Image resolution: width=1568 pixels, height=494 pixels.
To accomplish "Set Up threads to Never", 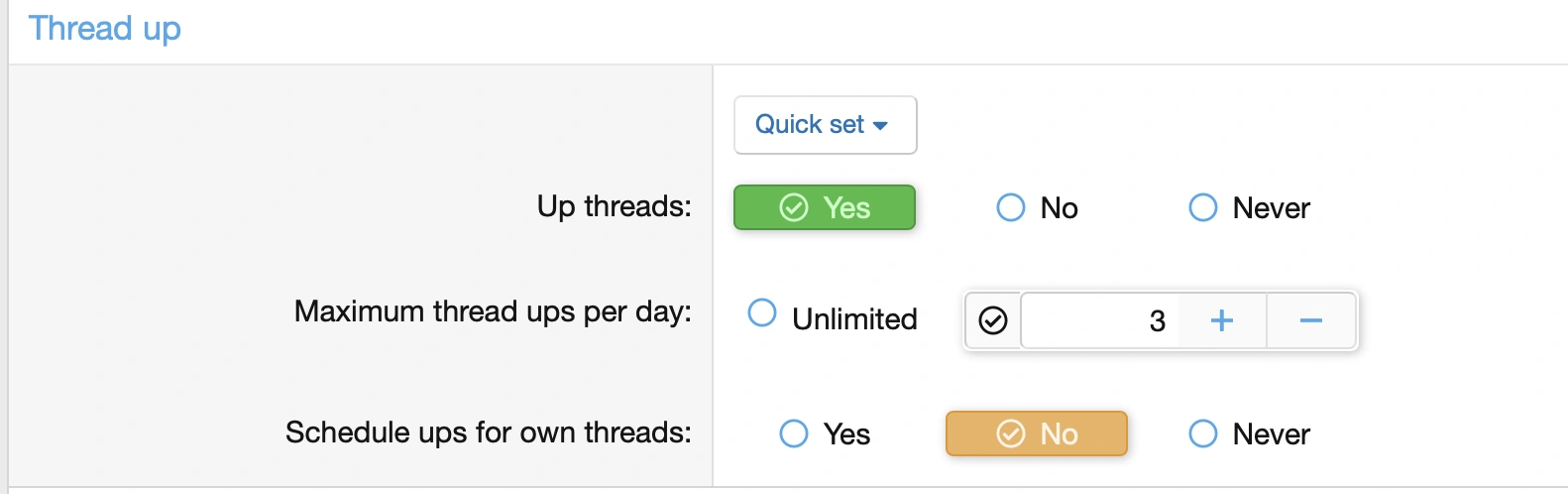I will [1203, 207].
